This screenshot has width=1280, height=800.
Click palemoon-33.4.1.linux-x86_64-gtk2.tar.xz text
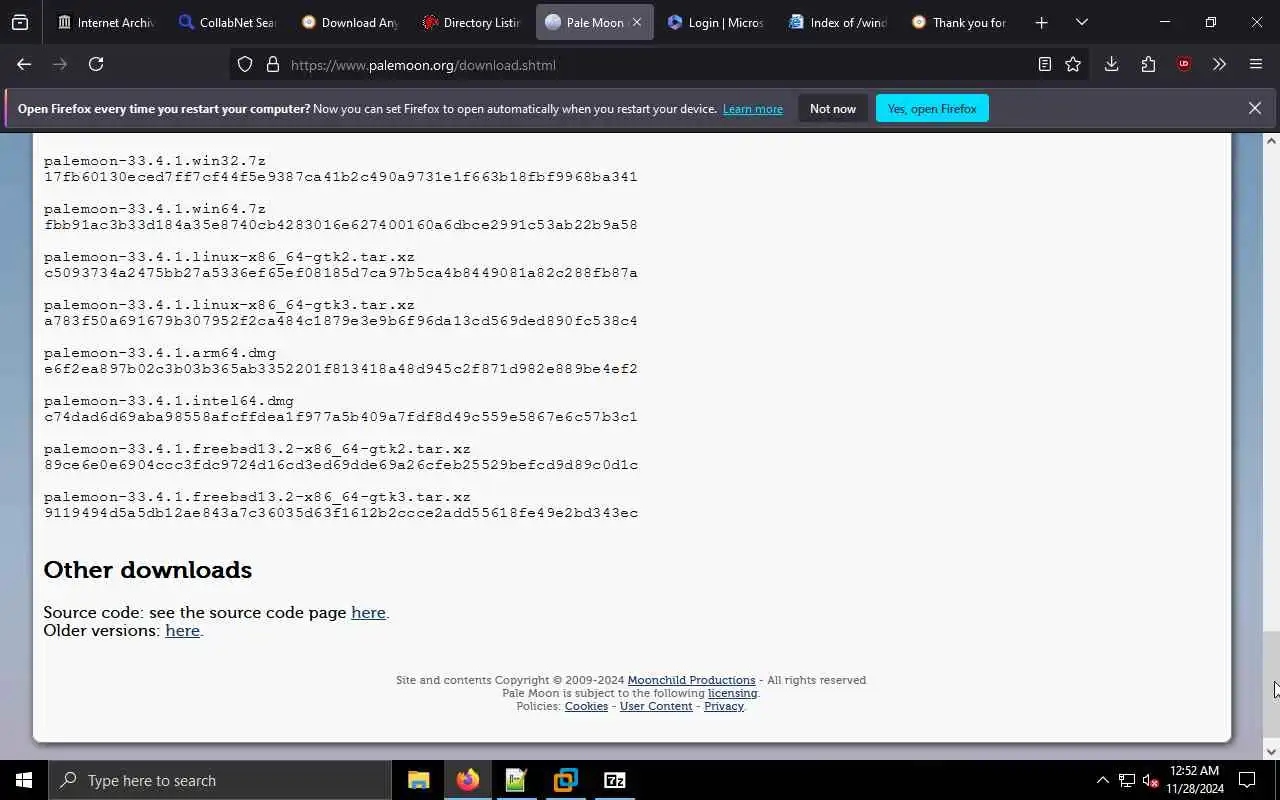click(x=229, y=257)
